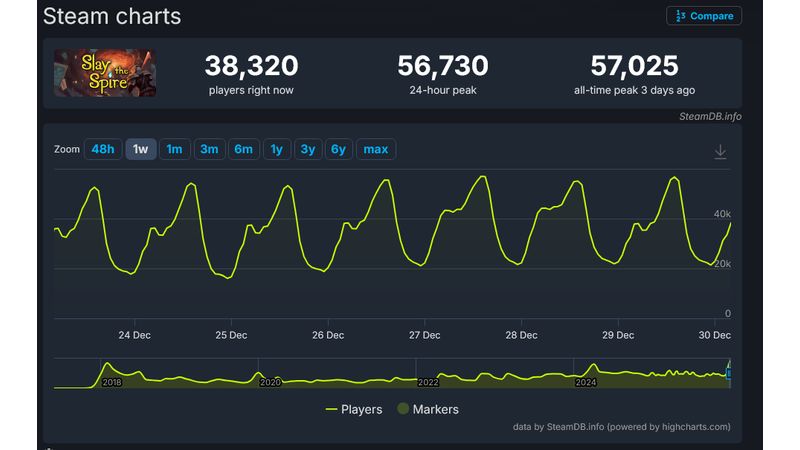
Task: Select the 1y zoom button
Action: (x=277, y=149)
